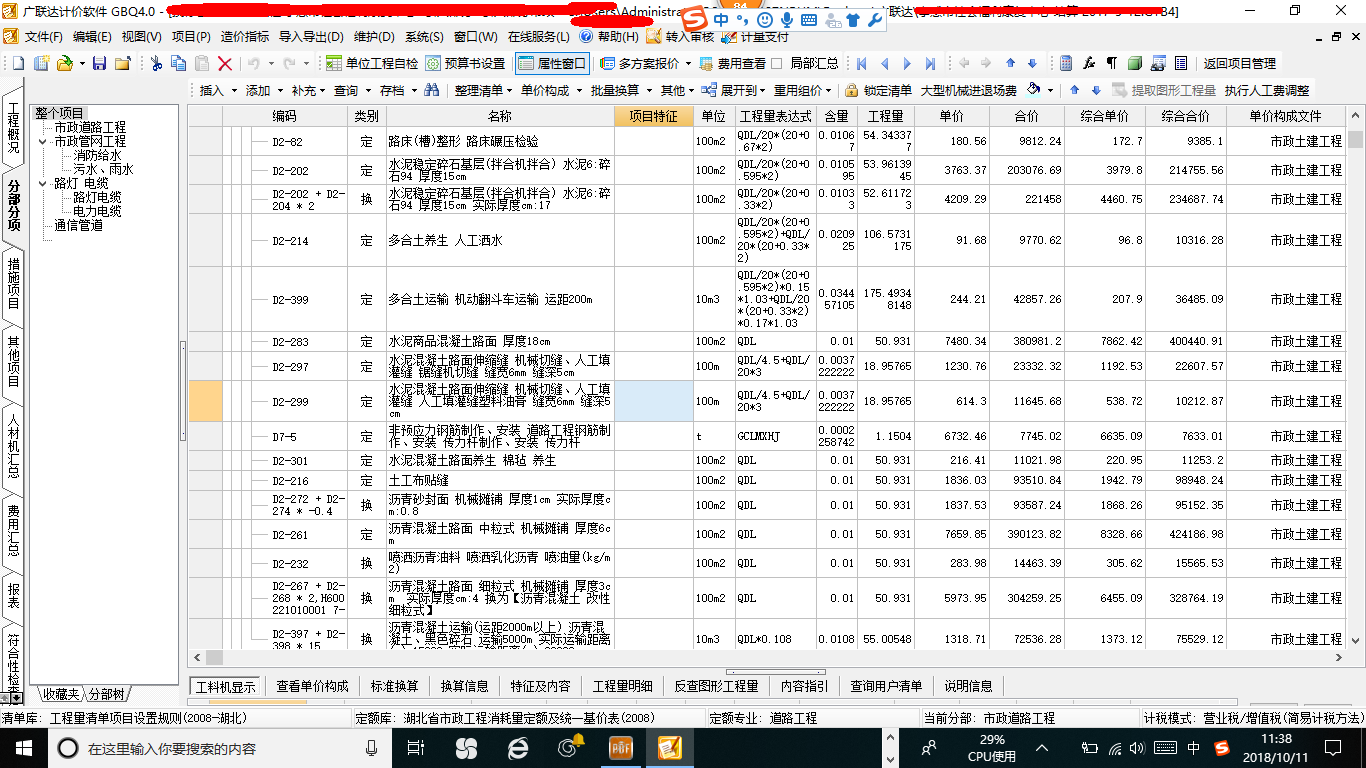Click the Copy icon in toolbar
This screenshot has height=768, width=1366.
pos(179,63)
